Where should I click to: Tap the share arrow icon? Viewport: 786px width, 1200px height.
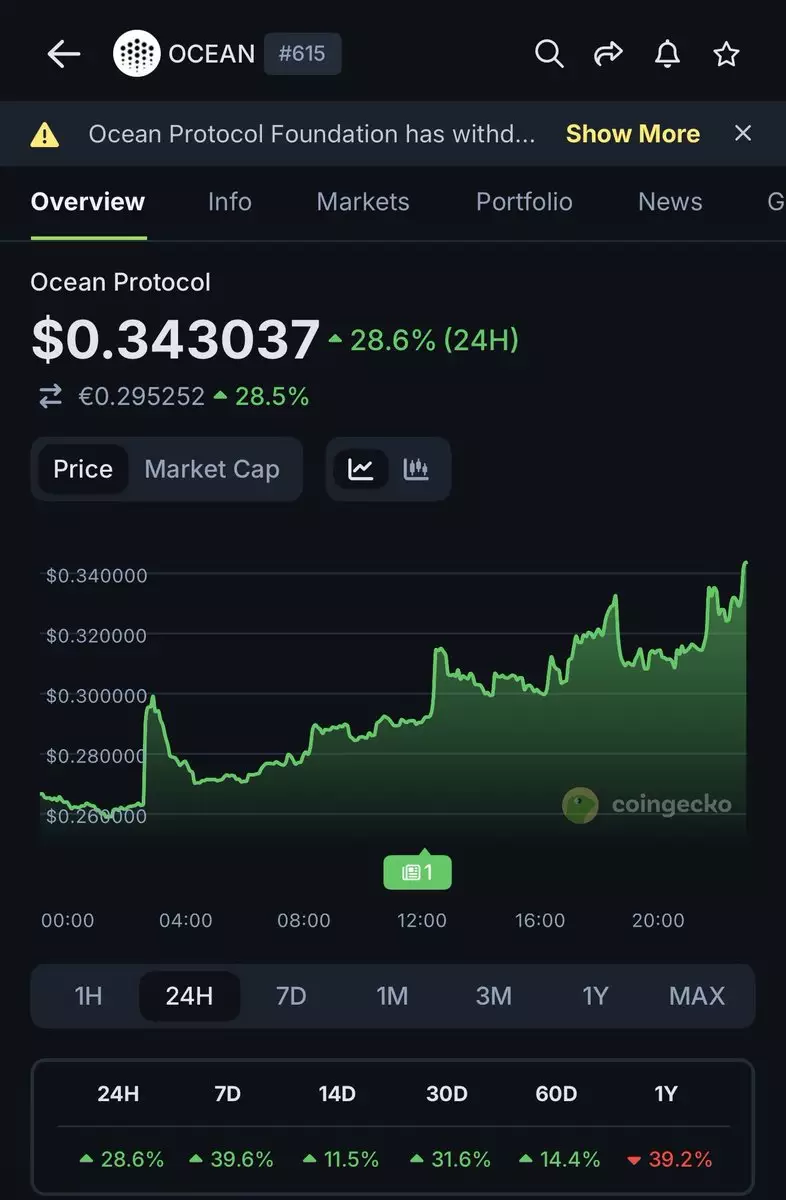tap(608, 54)
